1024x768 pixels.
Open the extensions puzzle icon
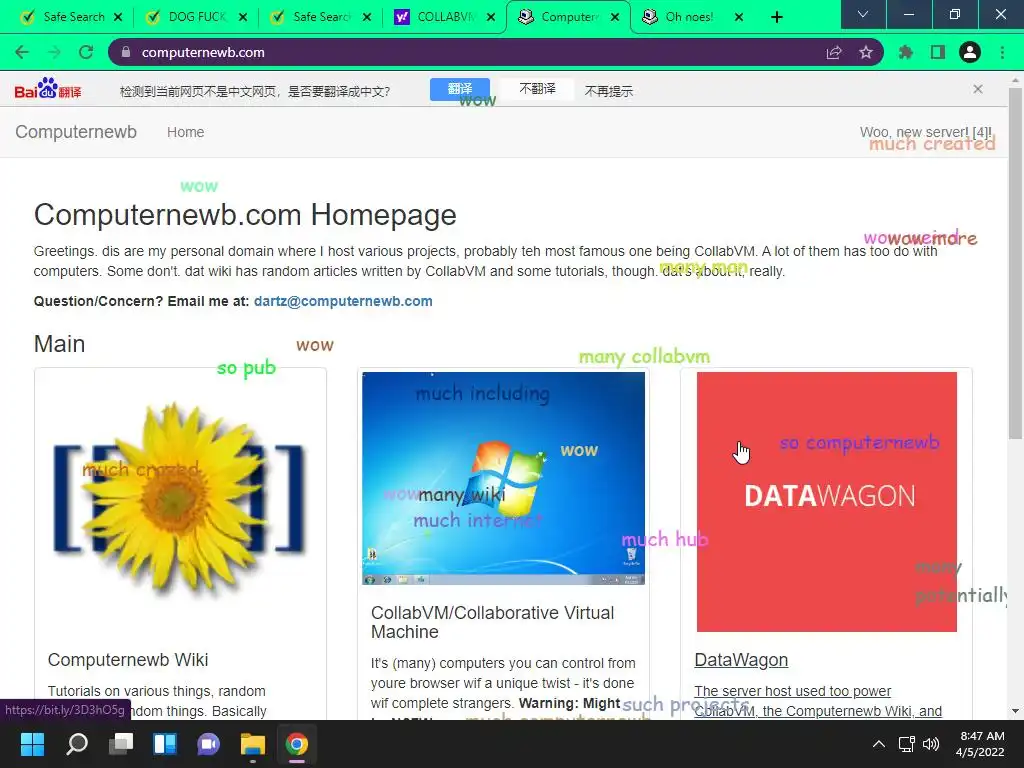tap(906, 52)
